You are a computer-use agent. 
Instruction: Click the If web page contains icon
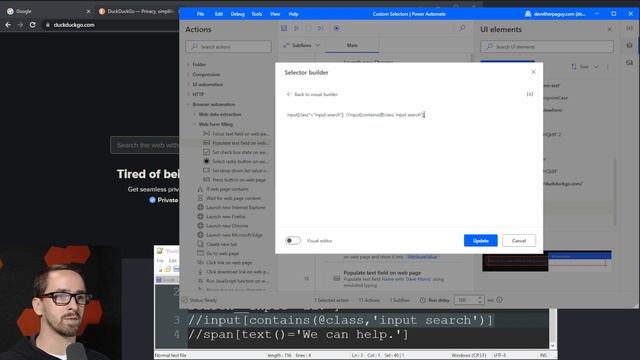tap(200, 189)
